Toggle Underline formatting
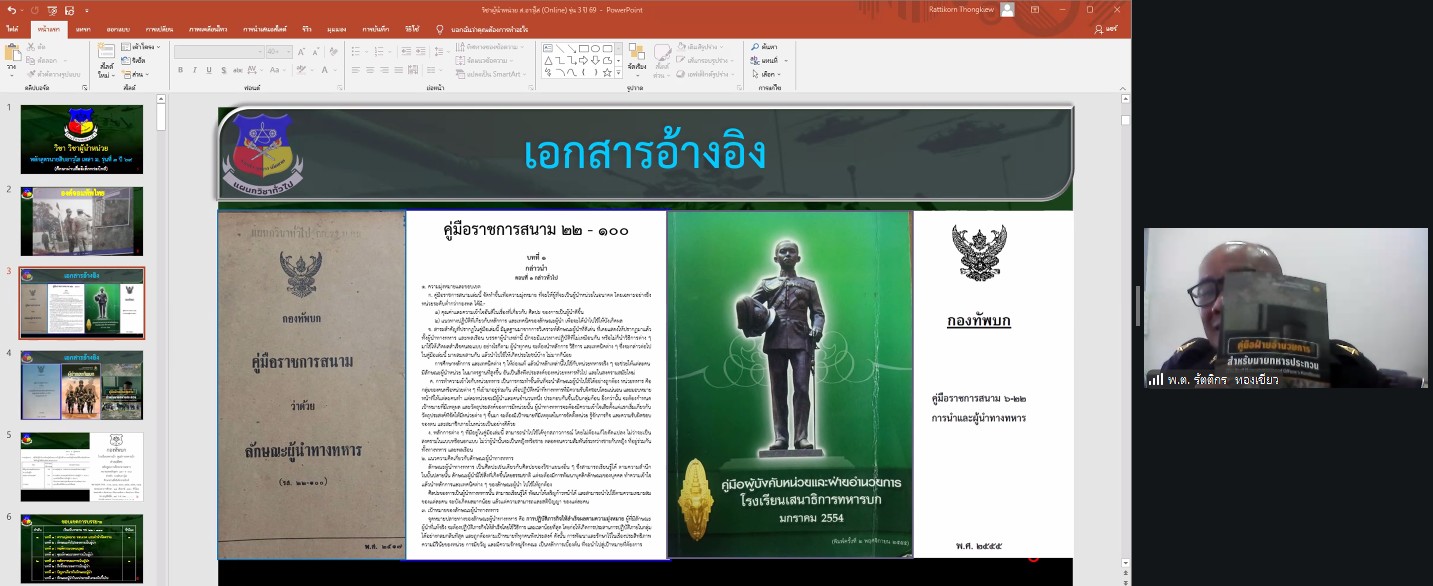 click(x=208, y=70)
